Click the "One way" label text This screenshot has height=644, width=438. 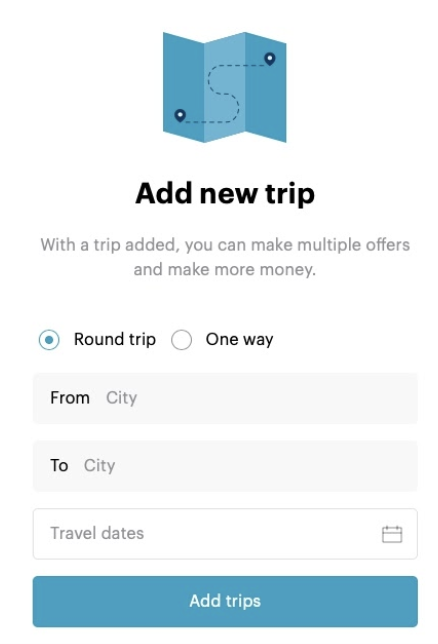coord(240,340)
